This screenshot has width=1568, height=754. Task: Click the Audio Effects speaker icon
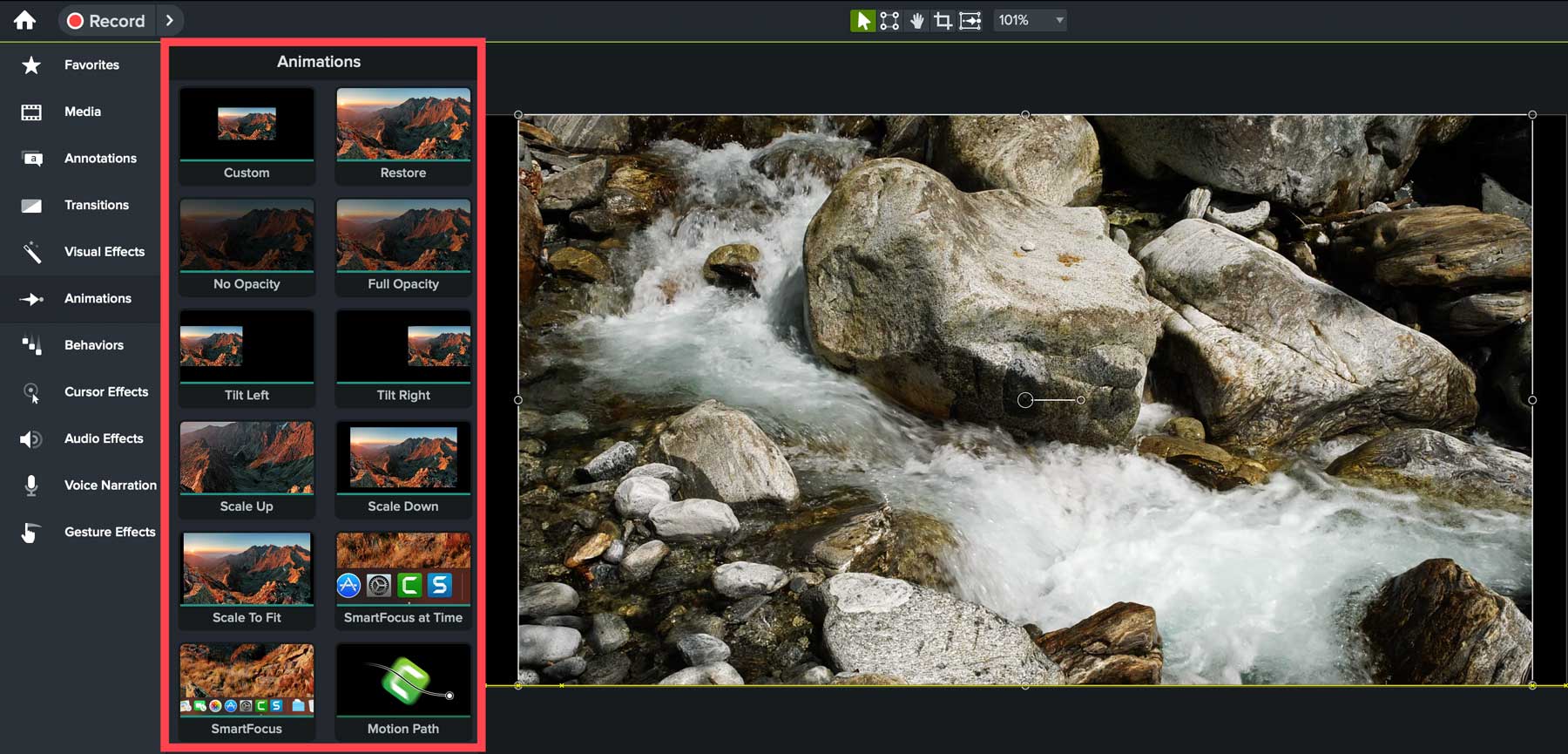point(31,438)
